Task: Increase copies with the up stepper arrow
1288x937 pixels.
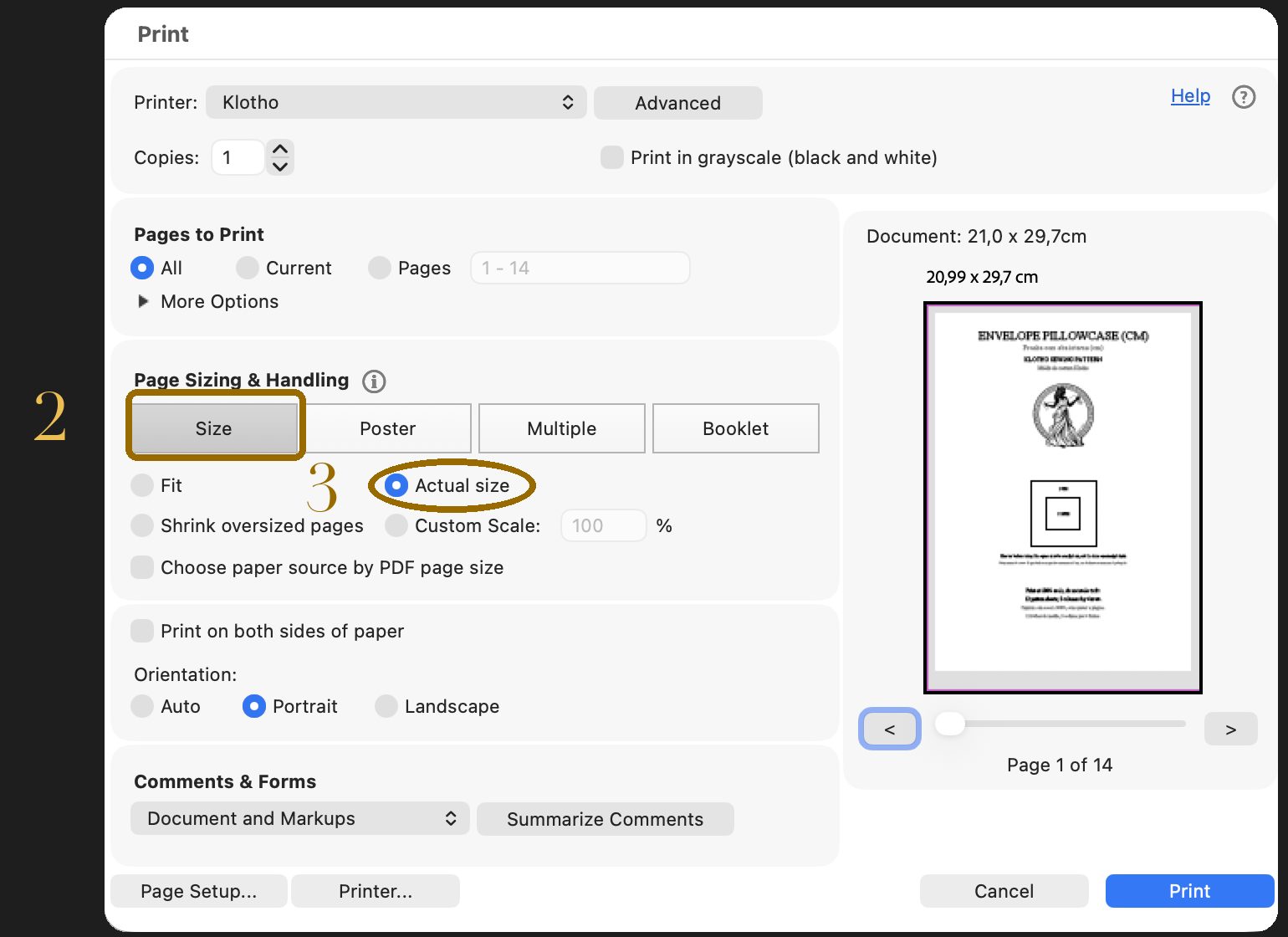Action: click(x=281, y=149)
